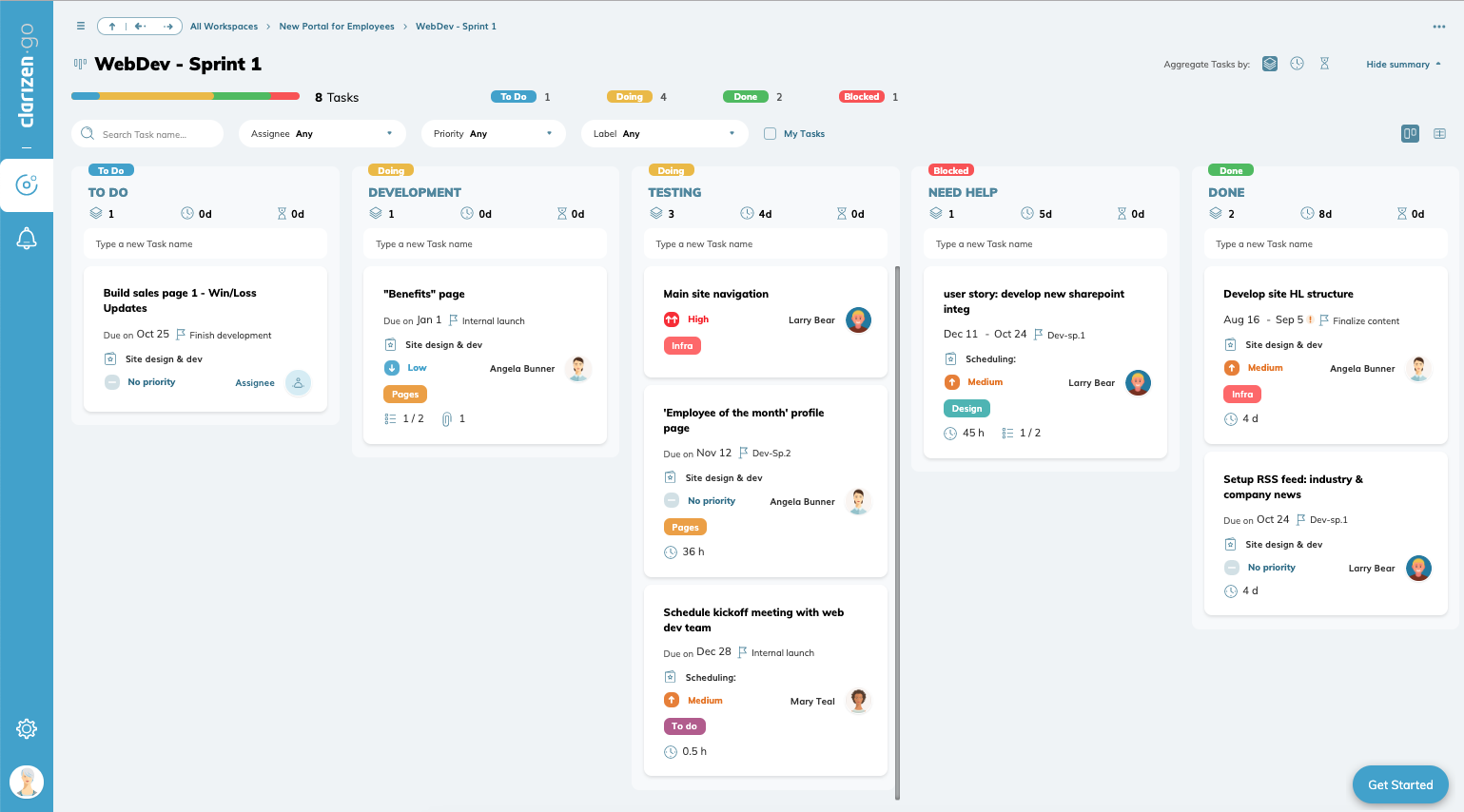Click Design label on sharepoint integ card

tap(966, 409)
